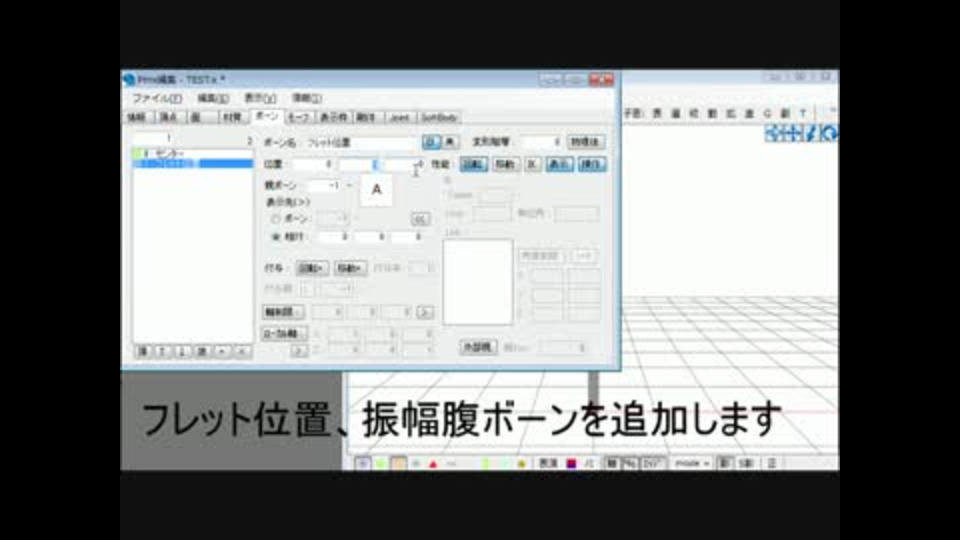Switch to the Joint tab
This screenshot has width=960, height=540.
coord(399,118)
